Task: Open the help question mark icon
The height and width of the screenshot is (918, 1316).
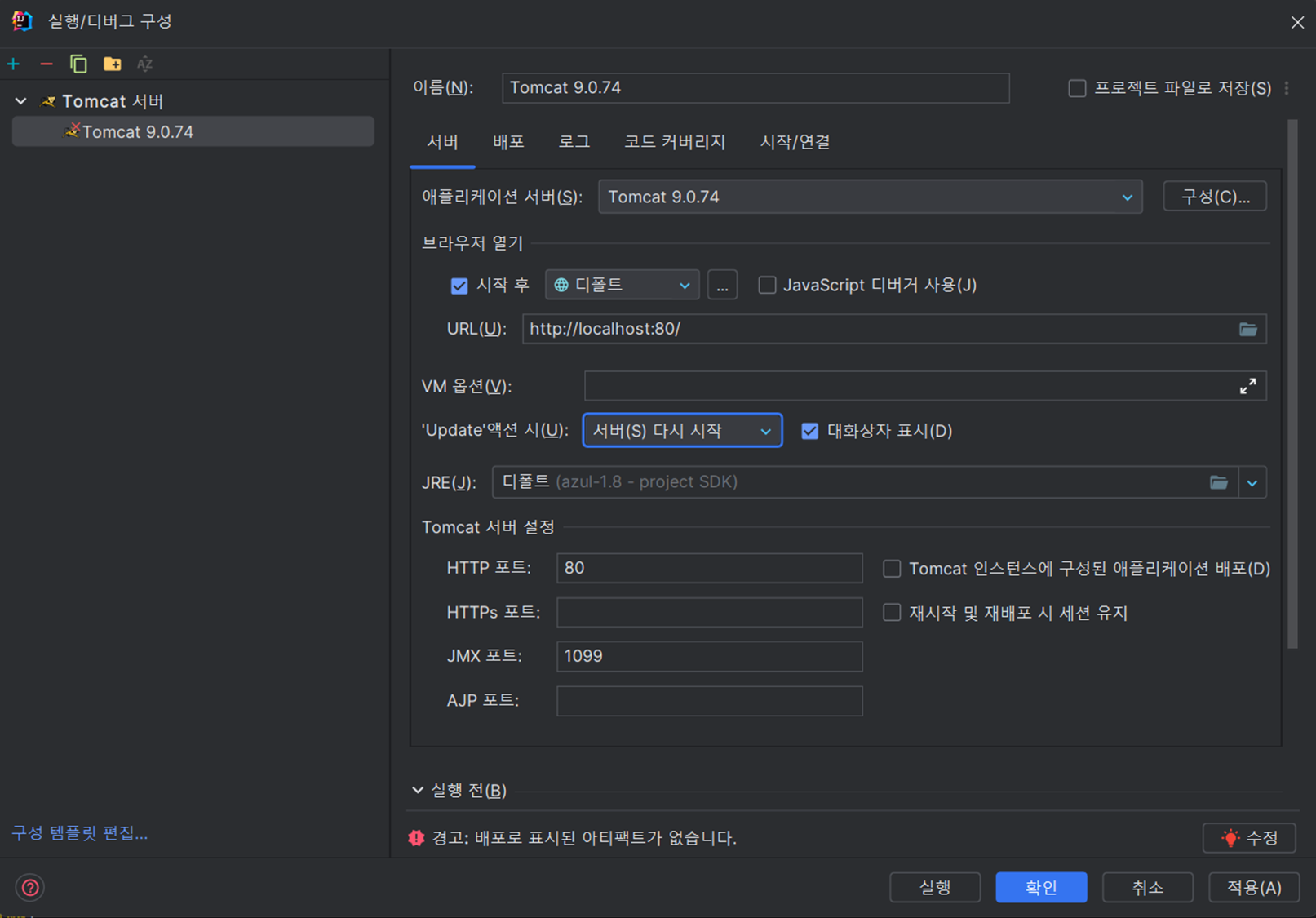Action: tap(30, 887)
